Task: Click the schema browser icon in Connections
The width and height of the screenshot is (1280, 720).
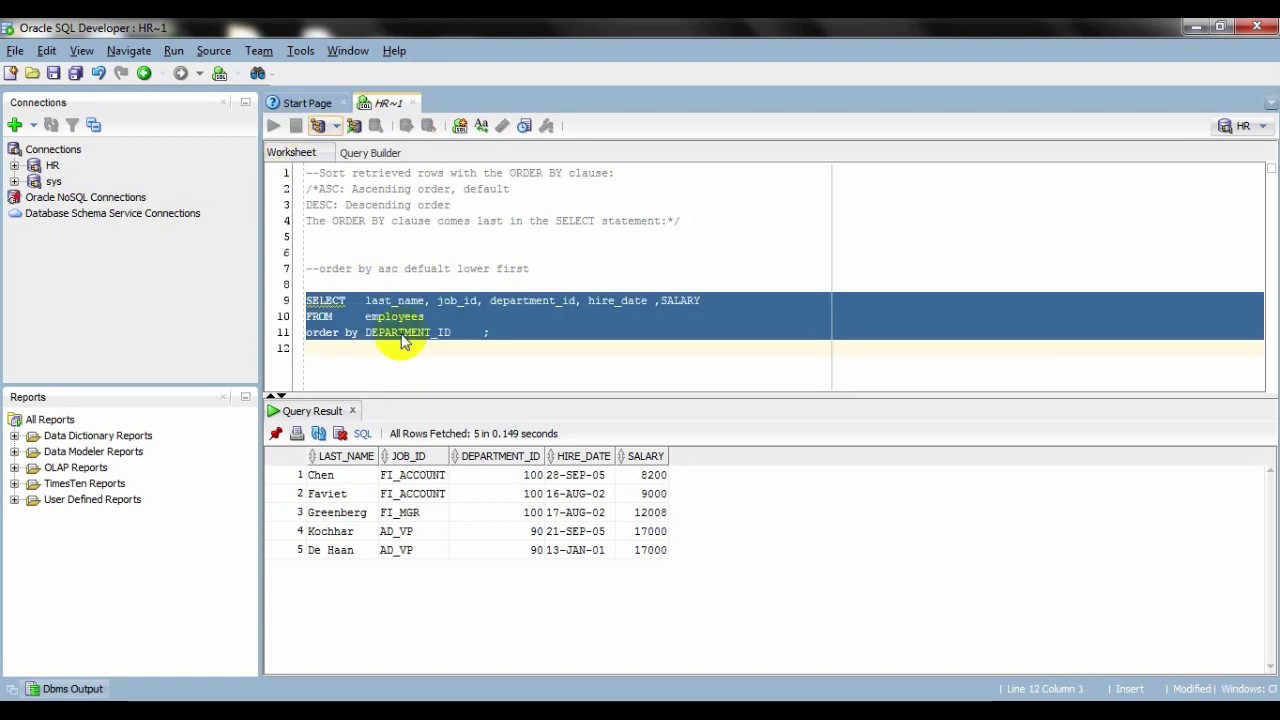Action: (x=94, y=125)
